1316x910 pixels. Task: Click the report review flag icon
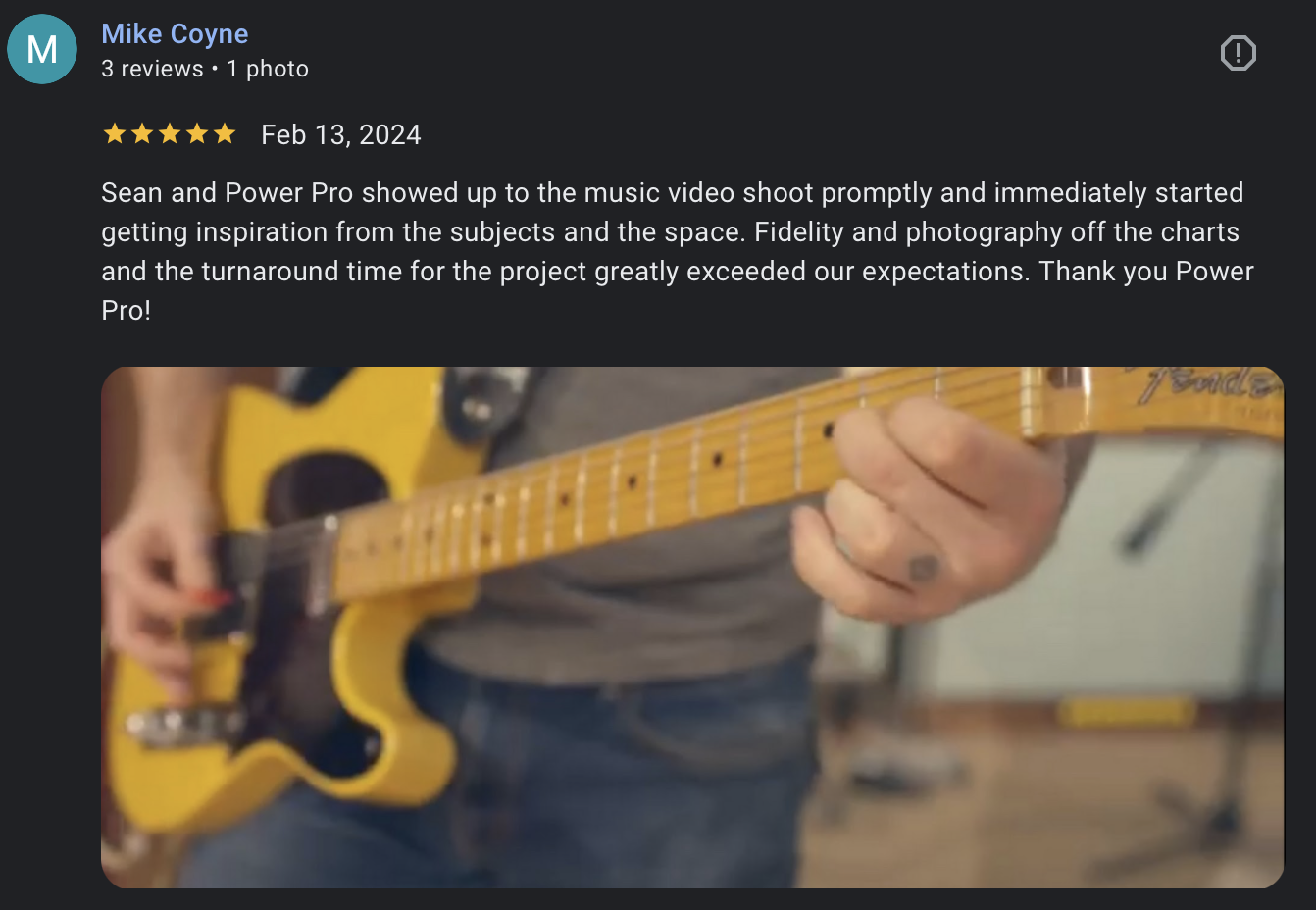pos(1238,53)
